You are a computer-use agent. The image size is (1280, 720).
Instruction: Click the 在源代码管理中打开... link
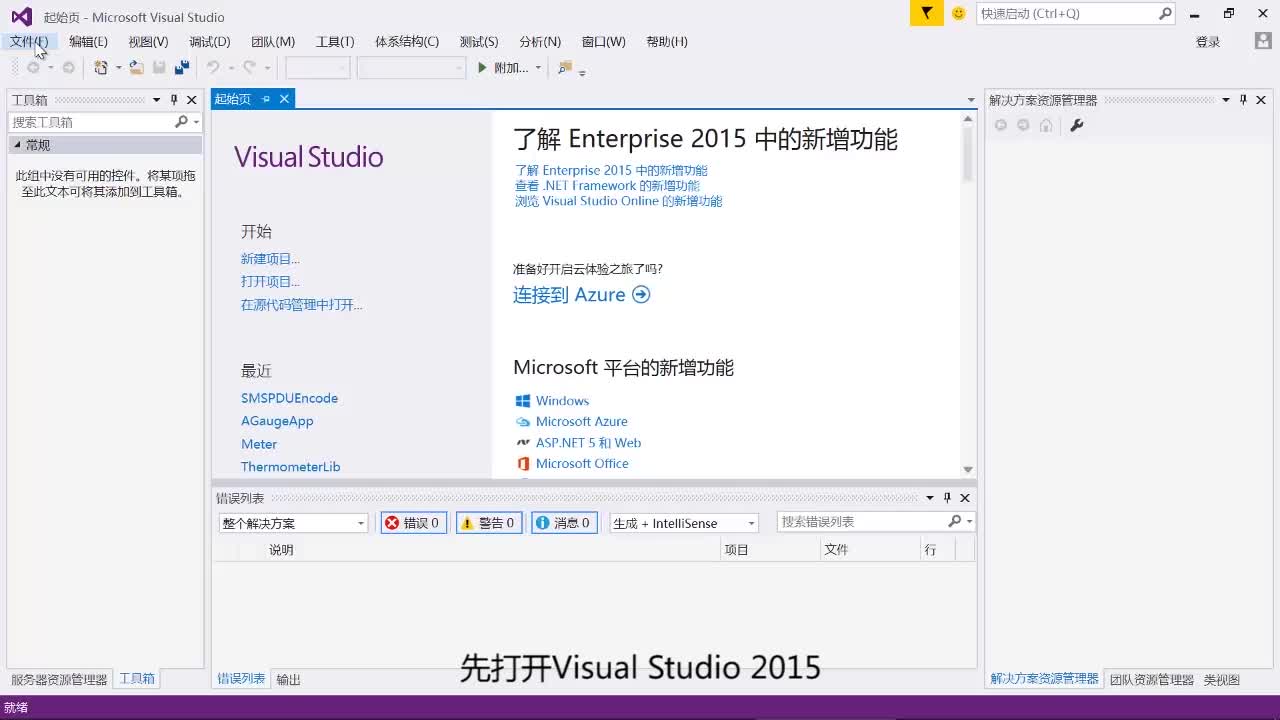[302, 305]
